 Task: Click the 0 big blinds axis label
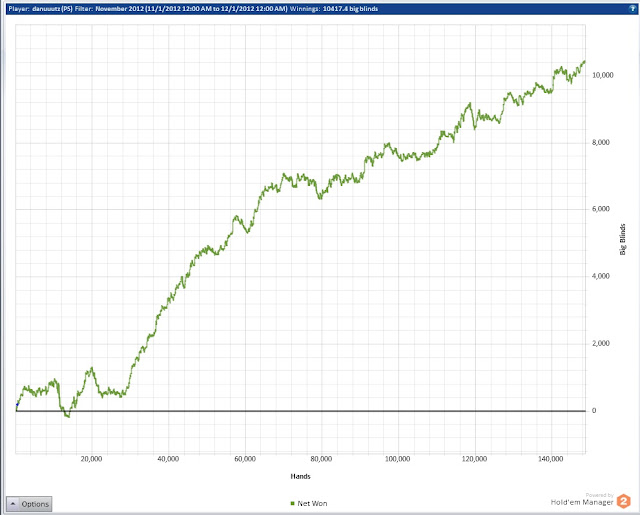point(594,411)
